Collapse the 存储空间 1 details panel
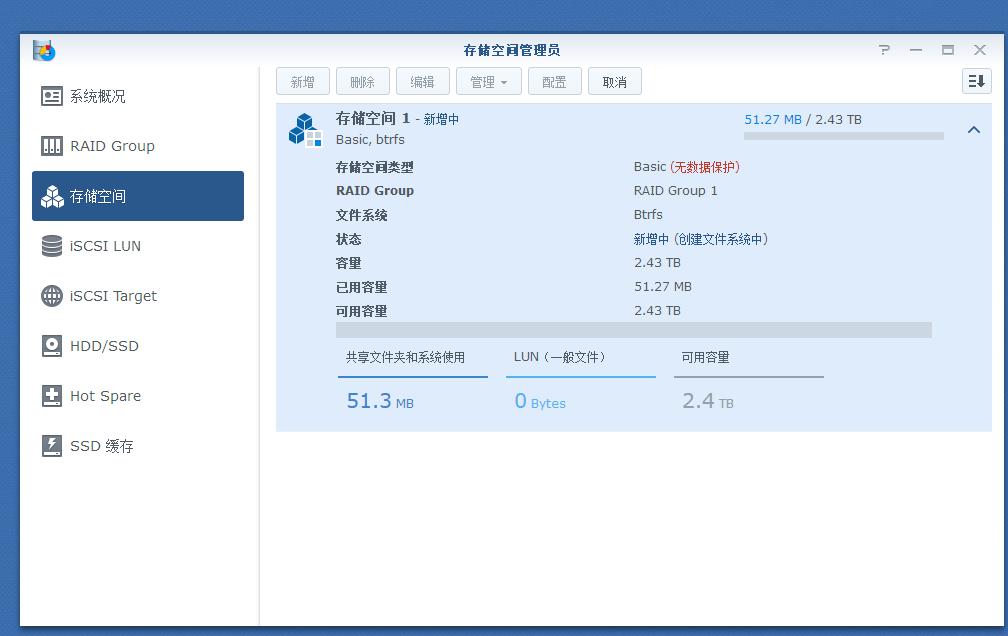The height and width of the screenshot is (636, 1008). [973, 130]
